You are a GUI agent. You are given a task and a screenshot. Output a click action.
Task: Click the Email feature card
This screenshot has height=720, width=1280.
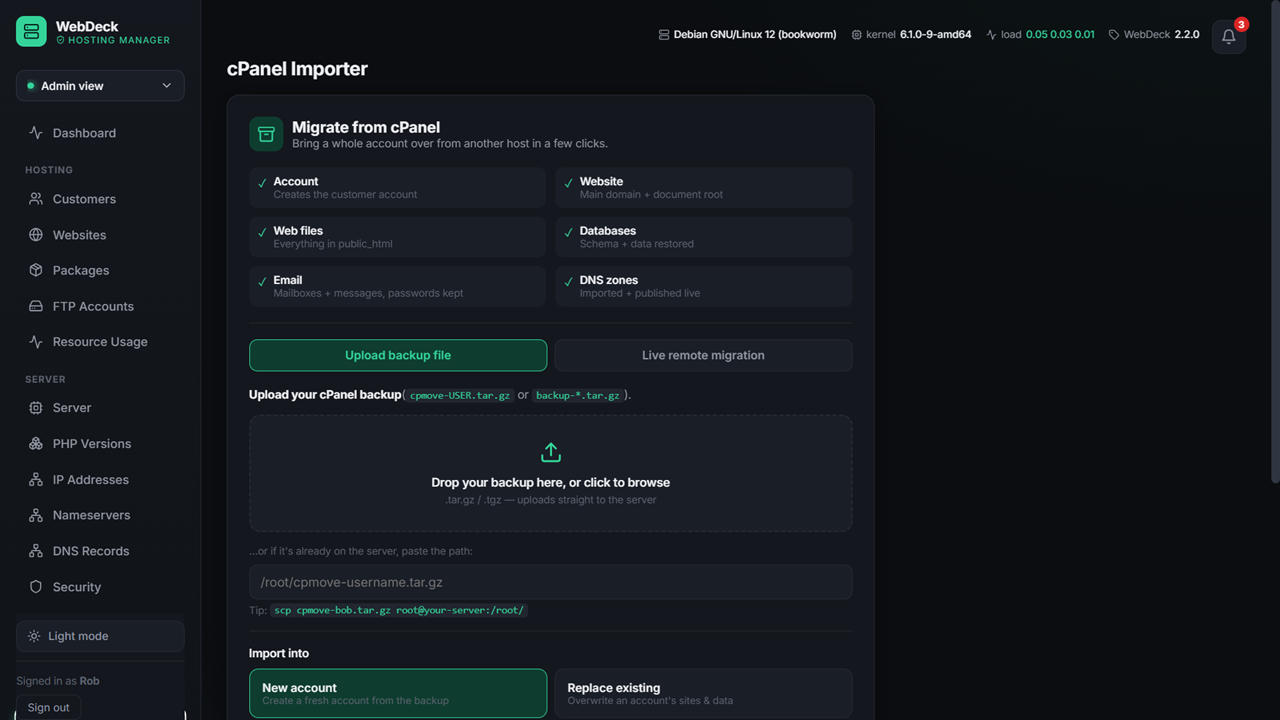(398, 286)
